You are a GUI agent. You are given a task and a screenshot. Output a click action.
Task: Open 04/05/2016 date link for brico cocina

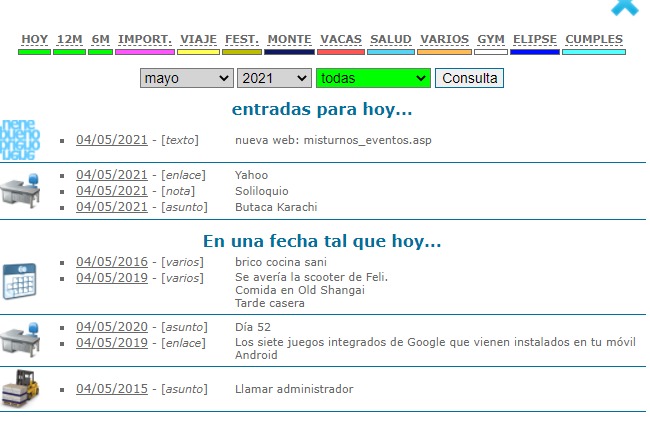(112, 262)
